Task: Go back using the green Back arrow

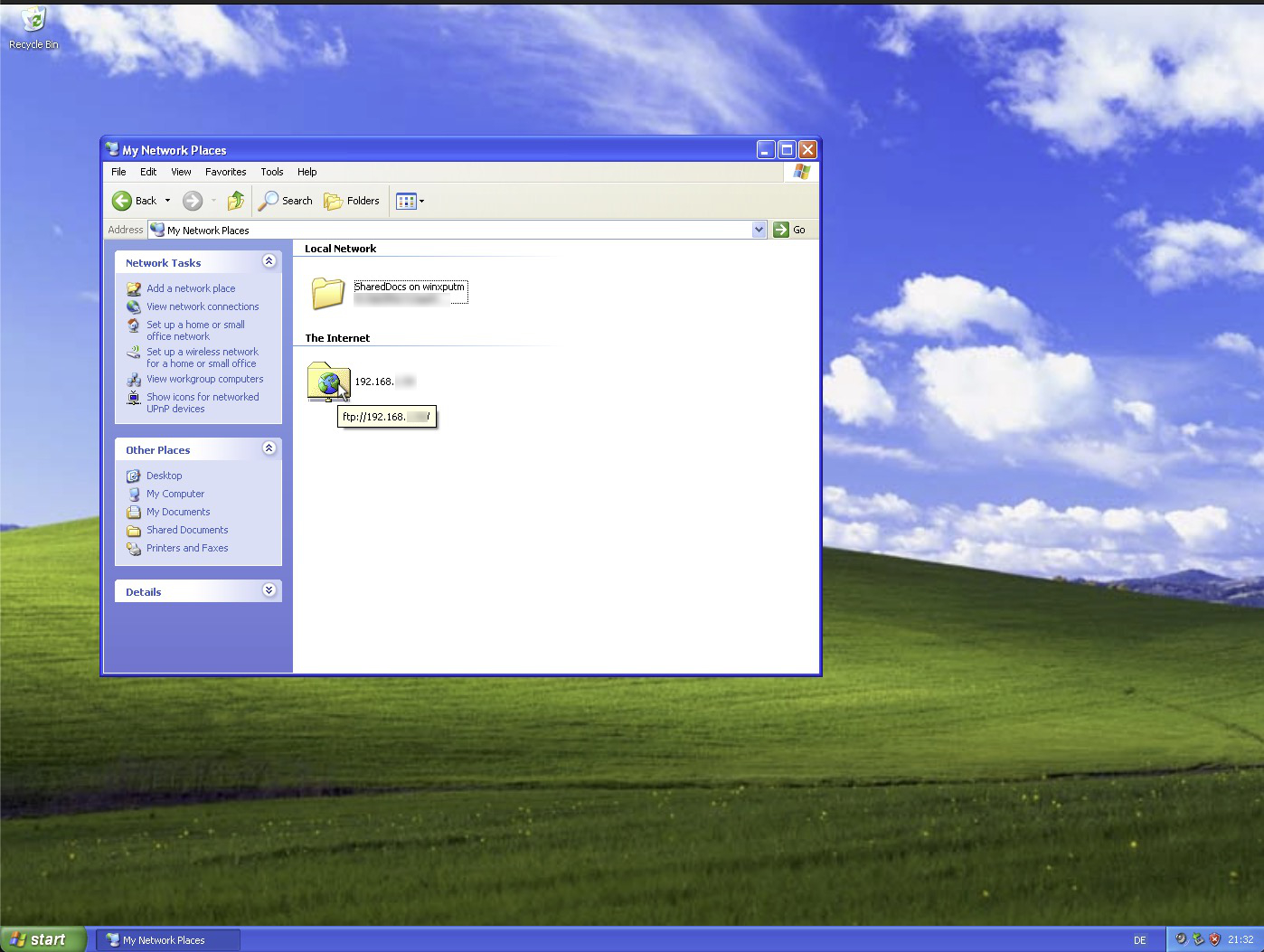Action: pyautogui.click(x=134, y=201)
